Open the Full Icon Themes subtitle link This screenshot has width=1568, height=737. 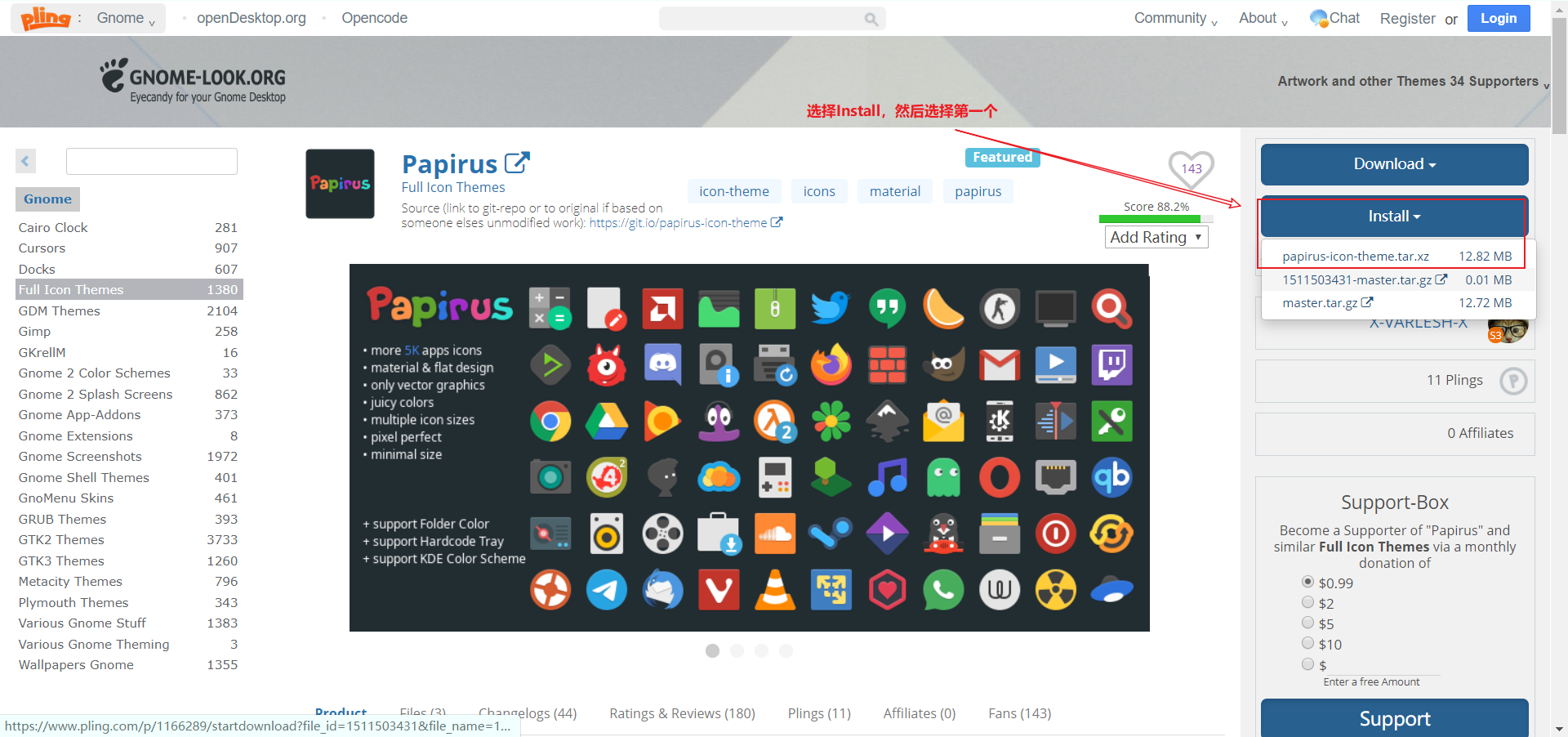453,187
